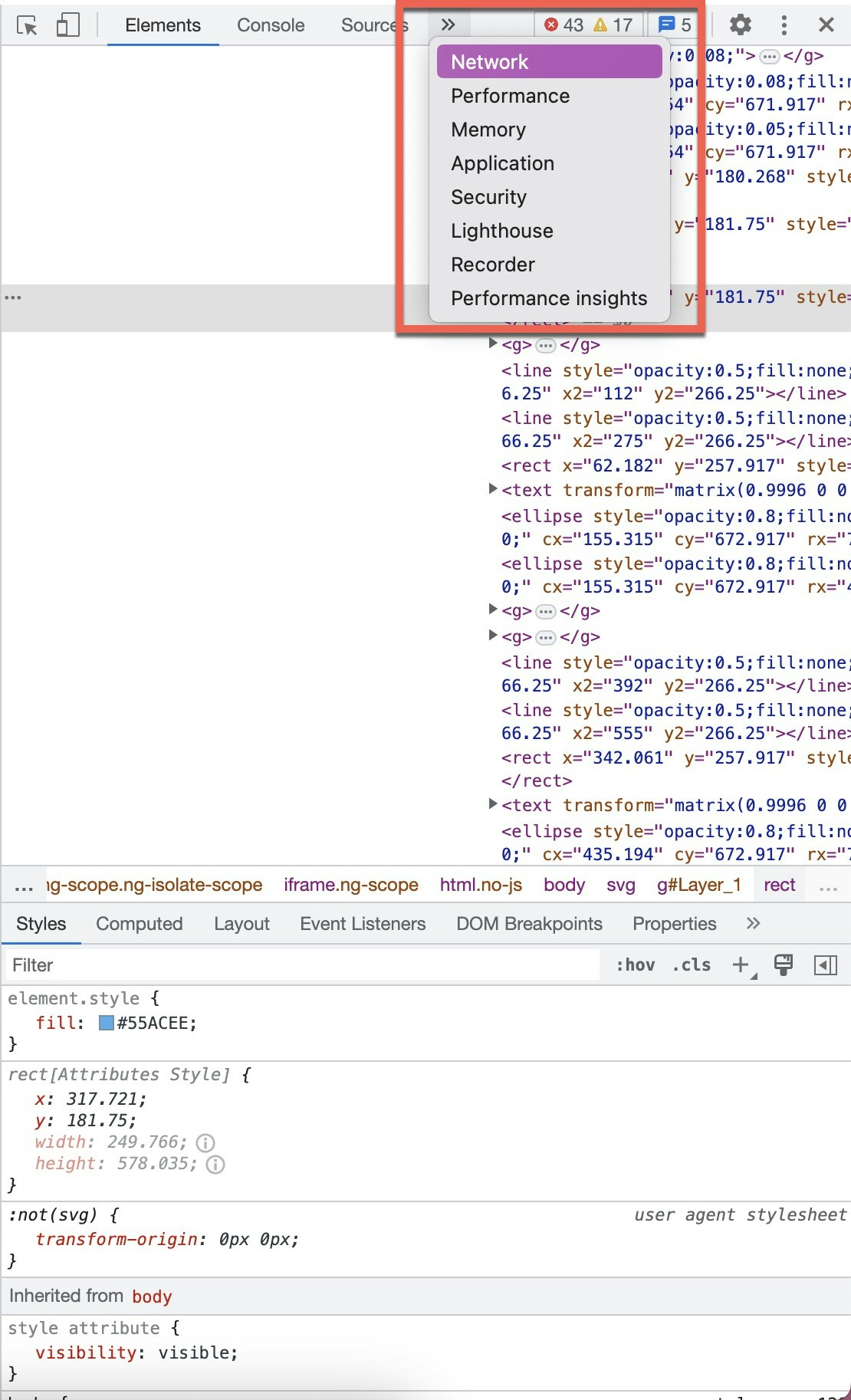This screenshot has width=851, height=1400.
Task: Toggle the :hov element state button
Action: tap(636, 965)
